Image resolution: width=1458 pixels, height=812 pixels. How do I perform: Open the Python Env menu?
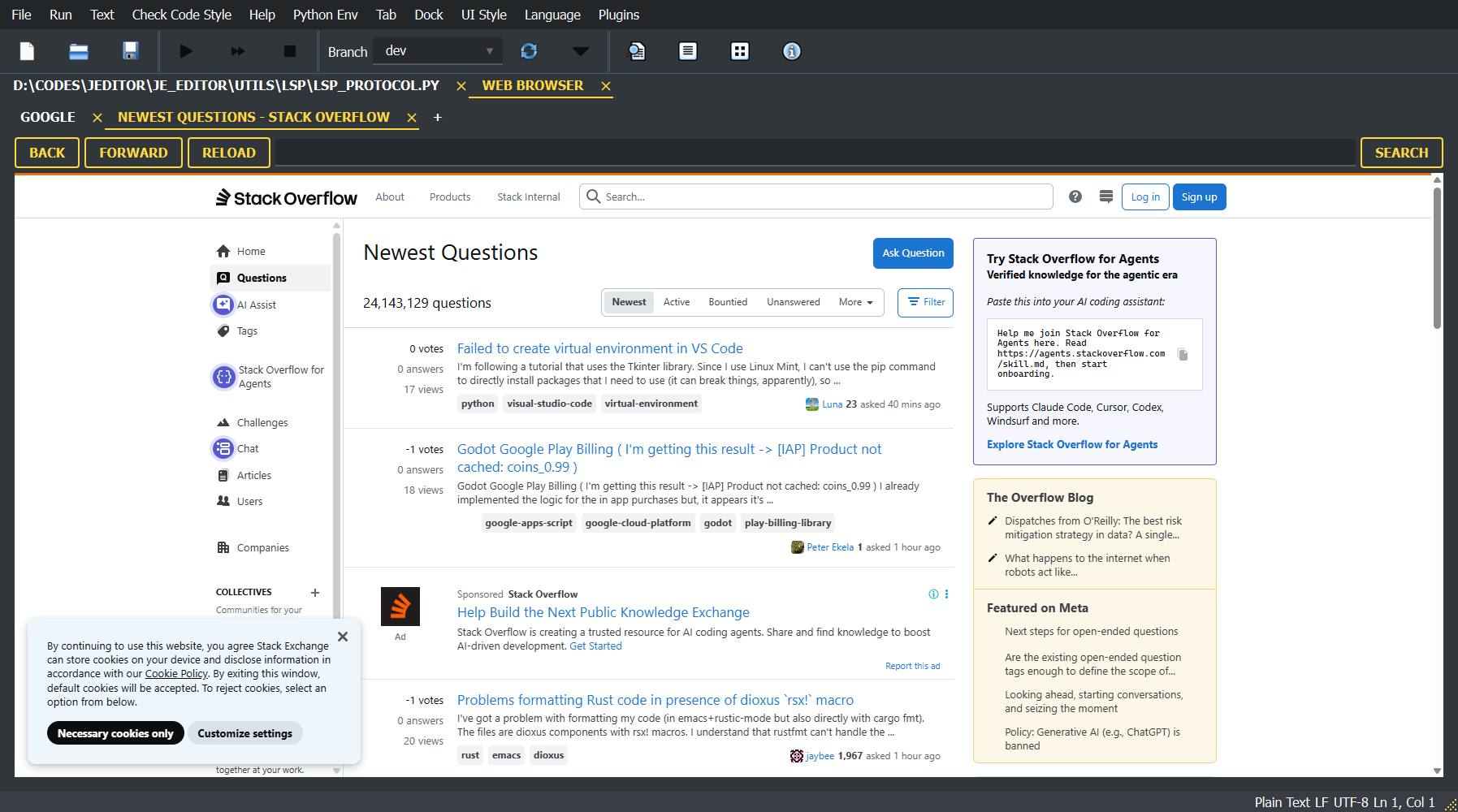(325, 15)
